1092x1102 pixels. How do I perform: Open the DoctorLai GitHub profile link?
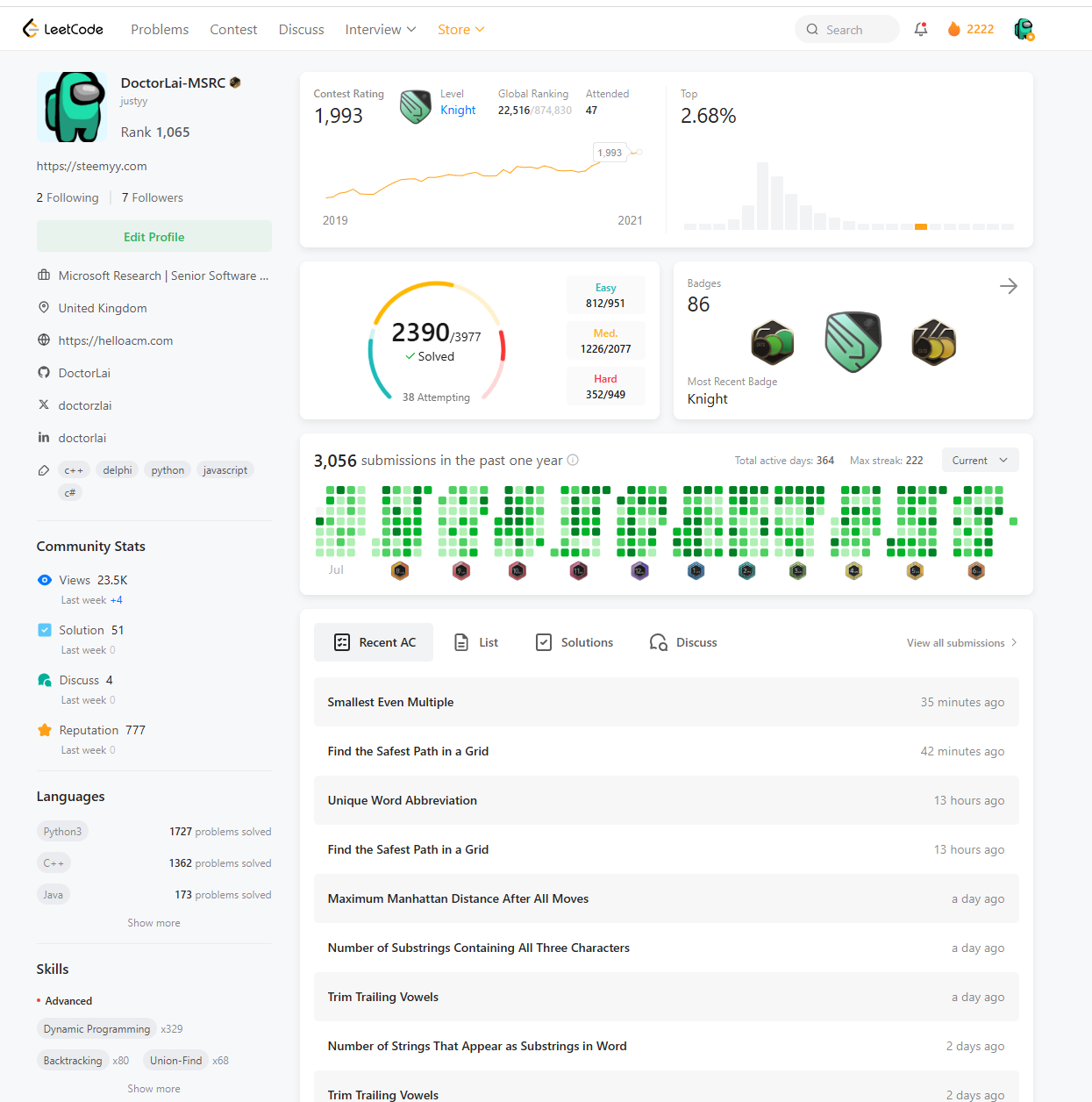click(84, 373)
